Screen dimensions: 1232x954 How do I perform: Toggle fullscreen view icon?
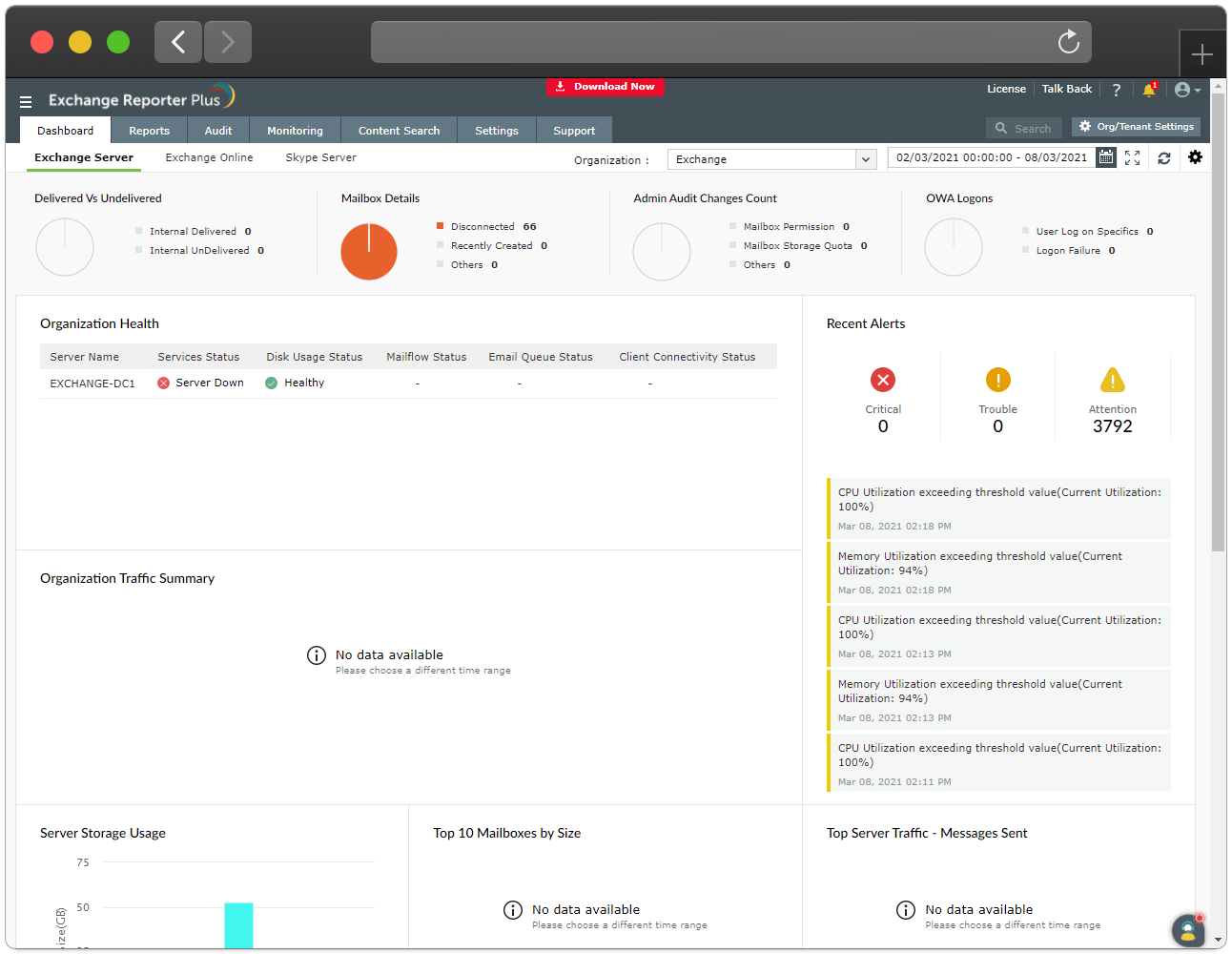[x=1132, y=158]
